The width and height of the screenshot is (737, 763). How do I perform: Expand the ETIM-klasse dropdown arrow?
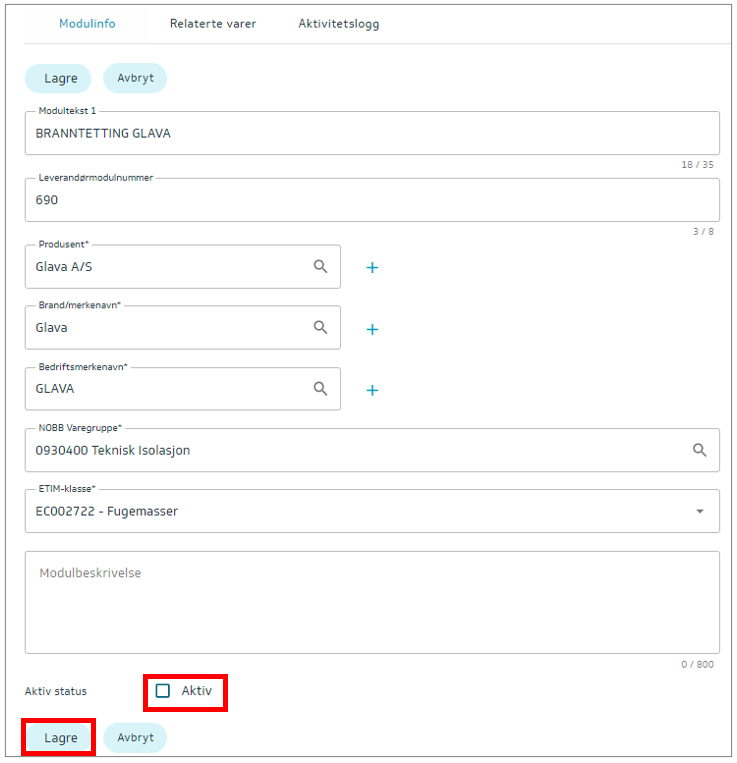(x=699, y=512)
